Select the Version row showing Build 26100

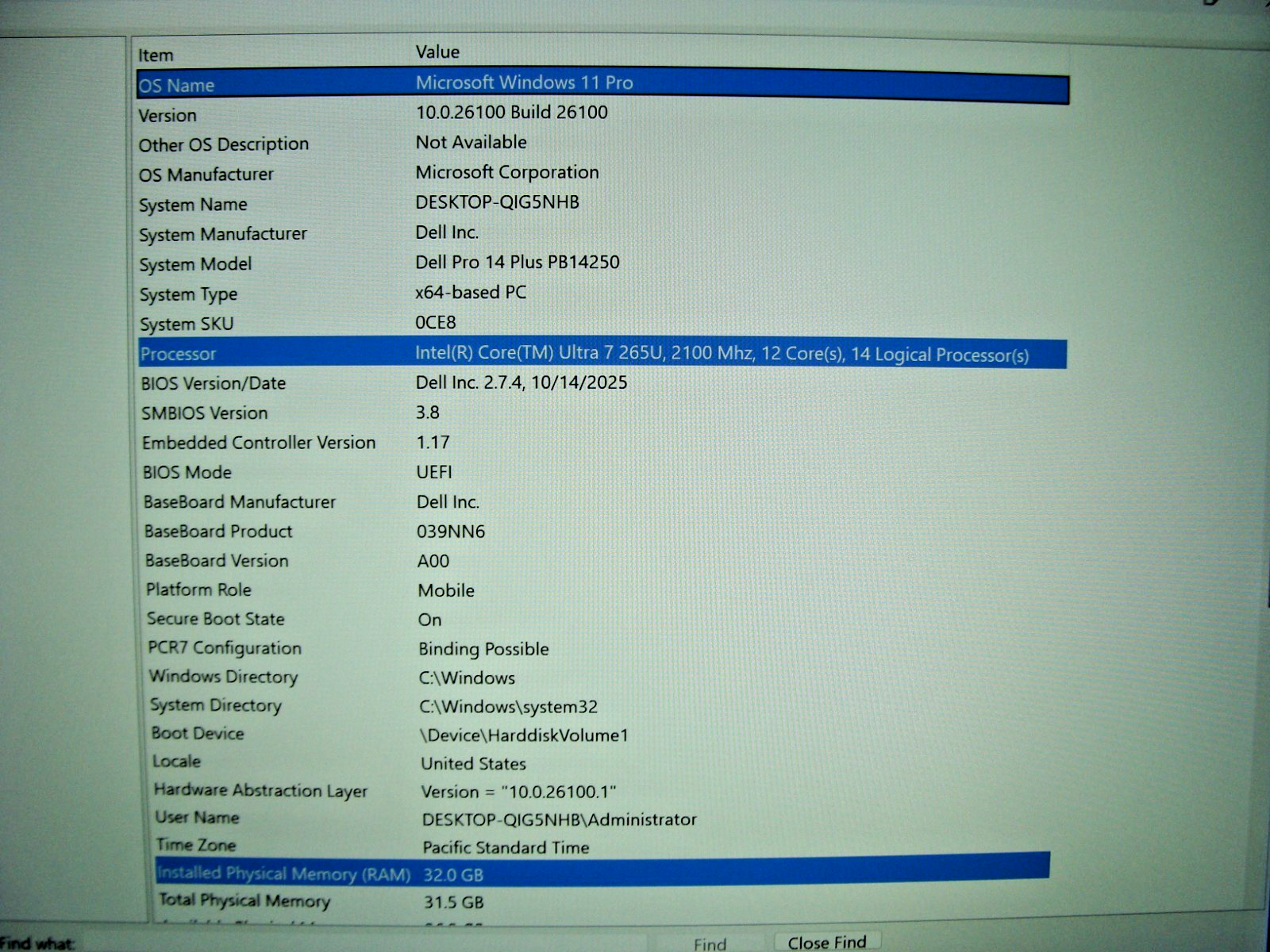point(167,116)
